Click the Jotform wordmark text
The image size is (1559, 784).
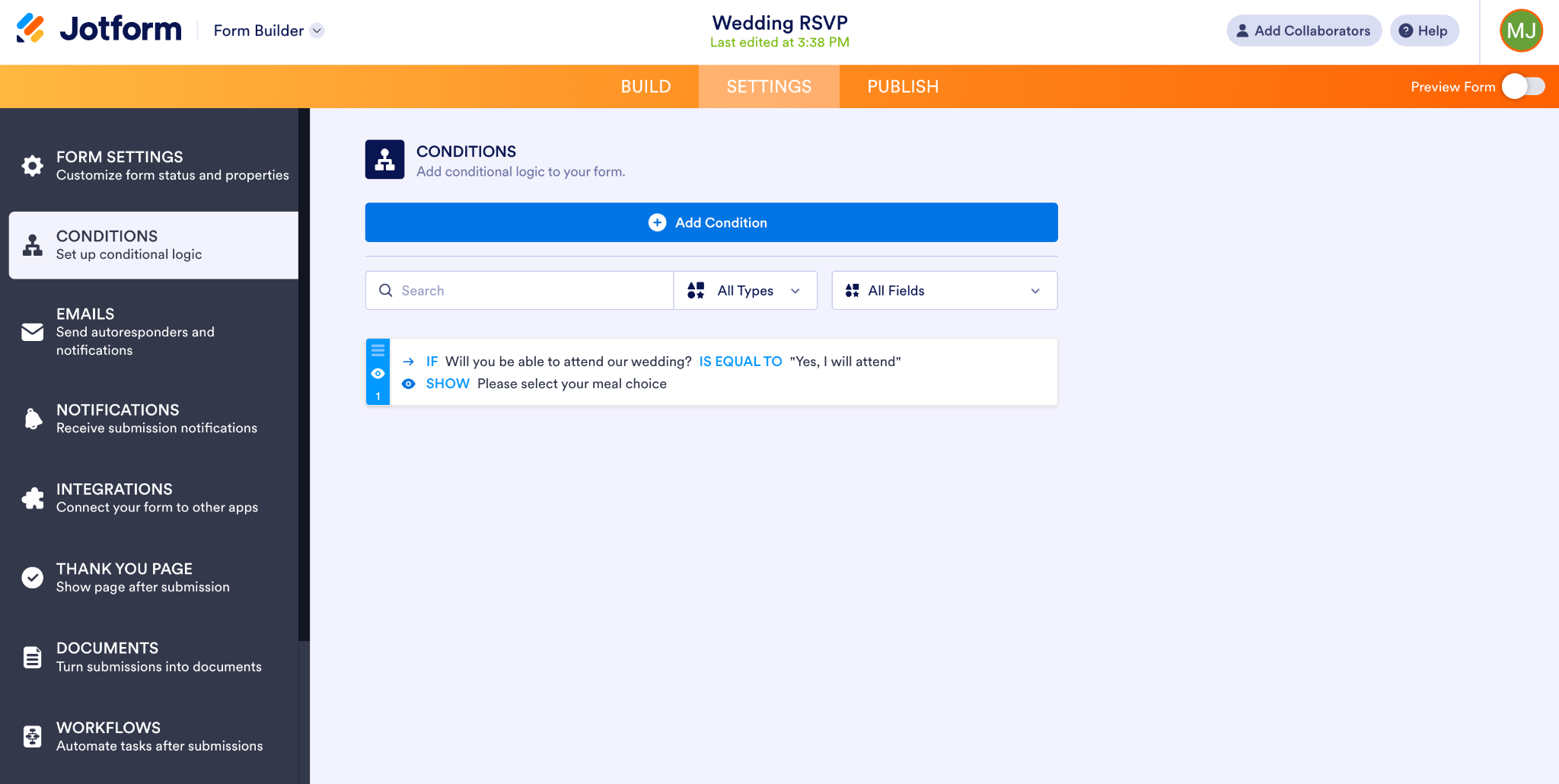121,29
